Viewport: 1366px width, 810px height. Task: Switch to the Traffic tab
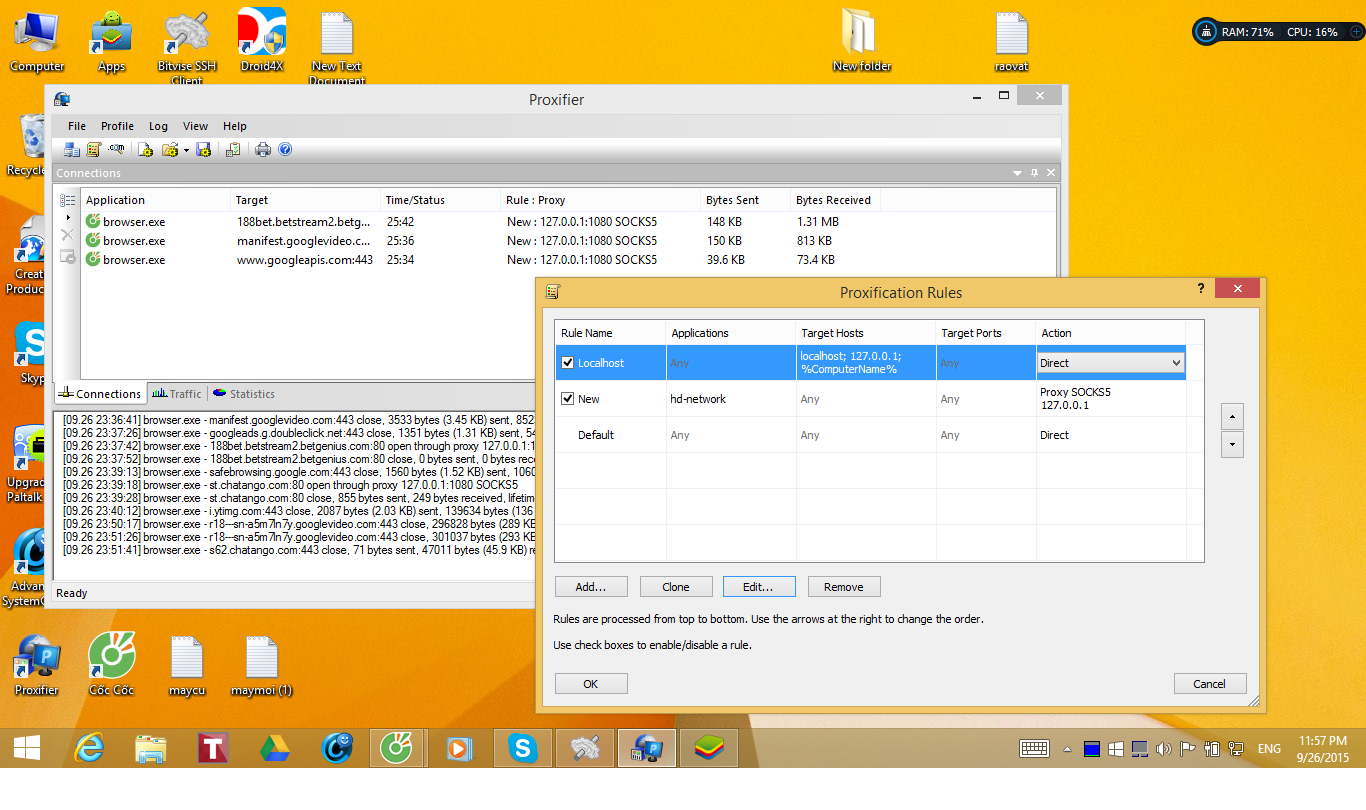tap(177, 394)
